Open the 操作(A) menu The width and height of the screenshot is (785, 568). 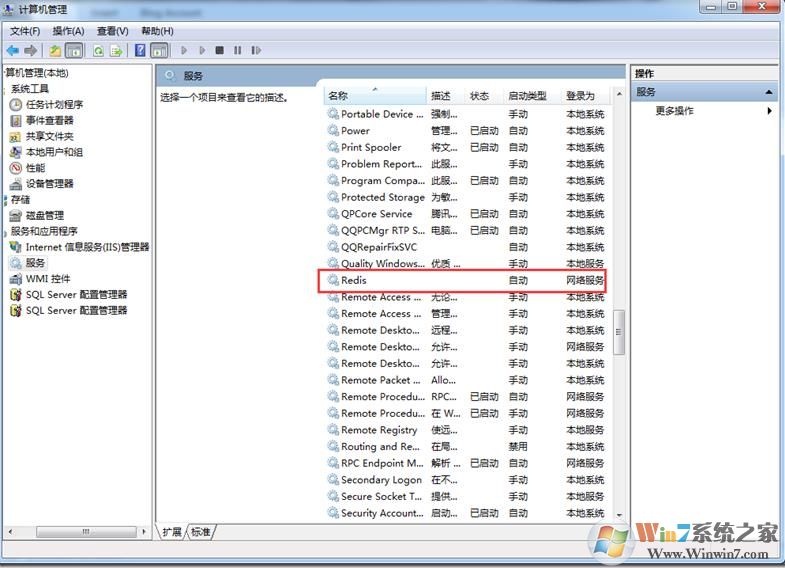pos(69,31)
